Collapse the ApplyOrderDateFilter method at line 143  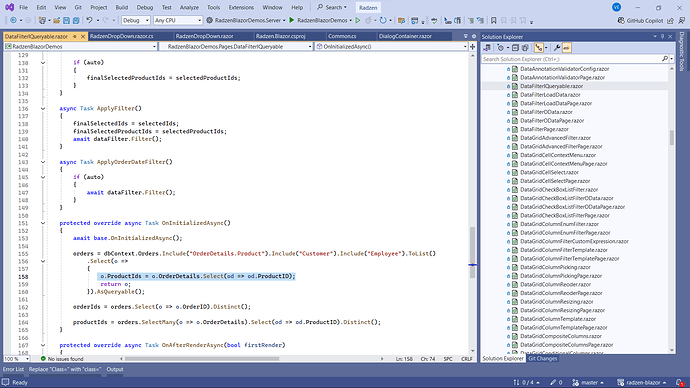tap(43, 162)
